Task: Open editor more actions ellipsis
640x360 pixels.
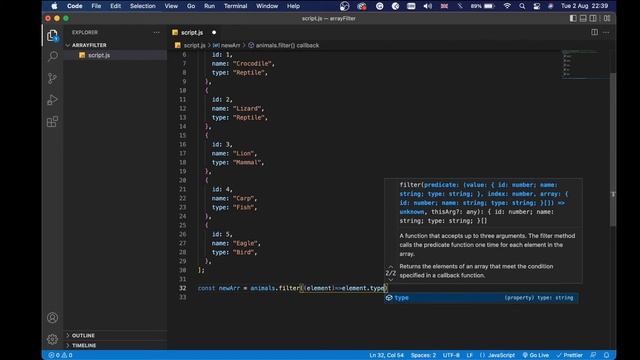Action: pos(606,32)
